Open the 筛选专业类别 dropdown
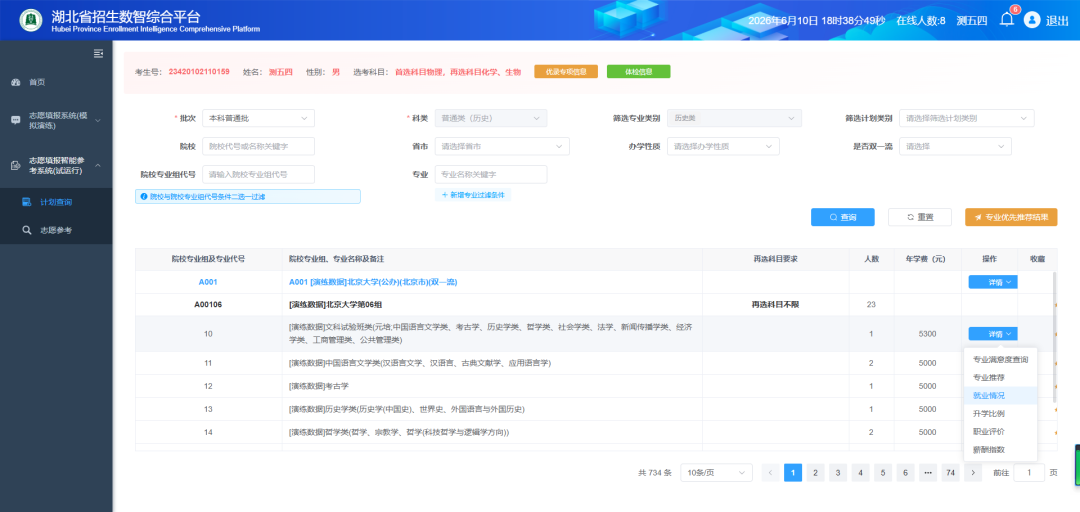 click(734, 118)
